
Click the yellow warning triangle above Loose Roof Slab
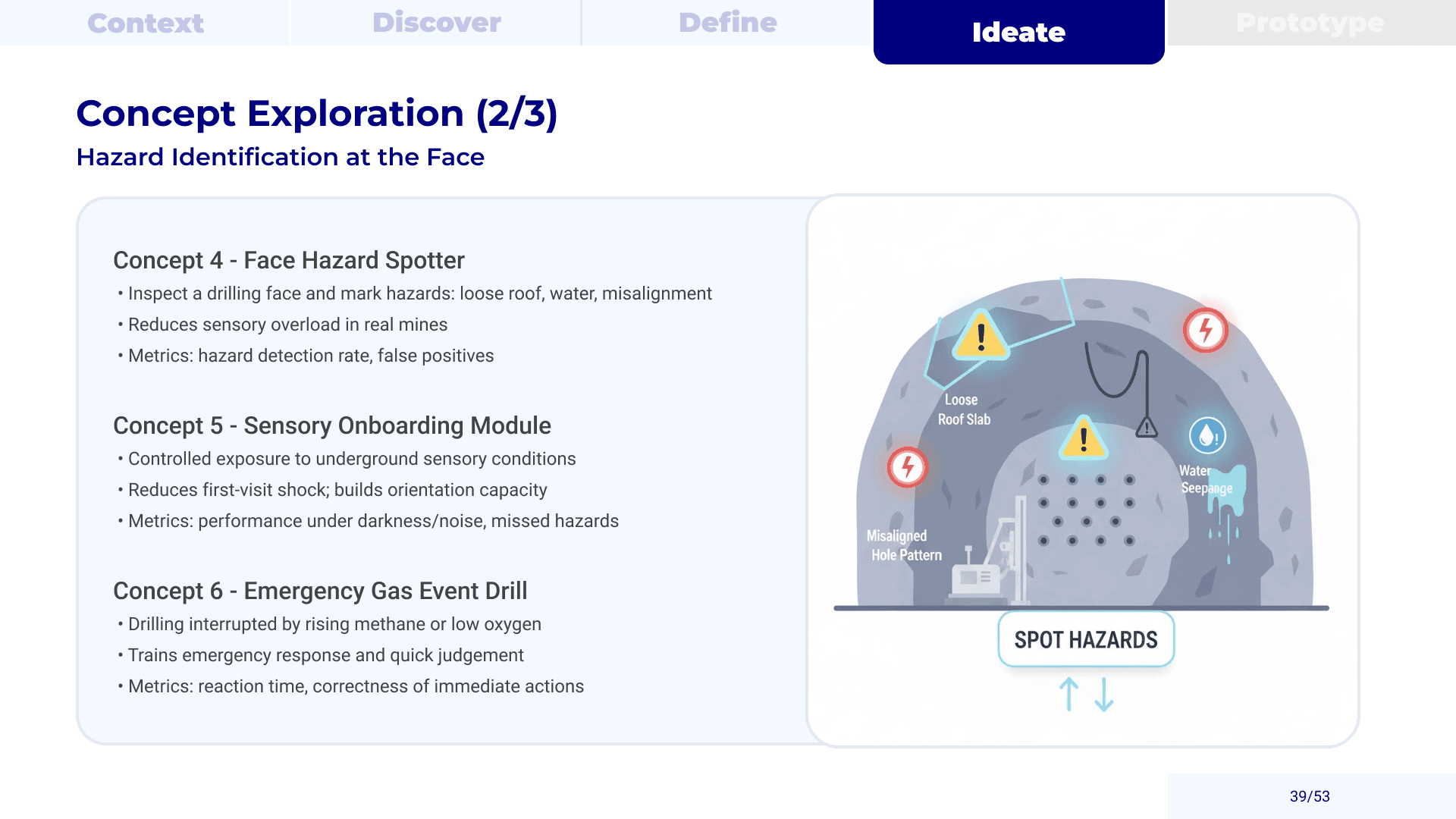(x=981, y=335)
